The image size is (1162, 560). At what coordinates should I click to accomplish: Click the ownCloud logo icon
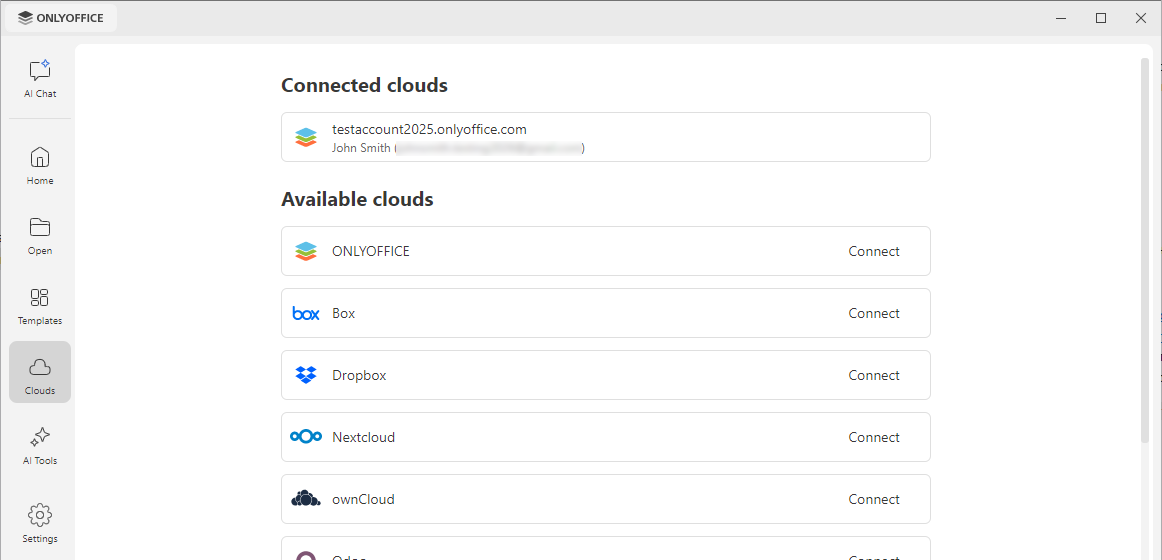click(305, 499)
